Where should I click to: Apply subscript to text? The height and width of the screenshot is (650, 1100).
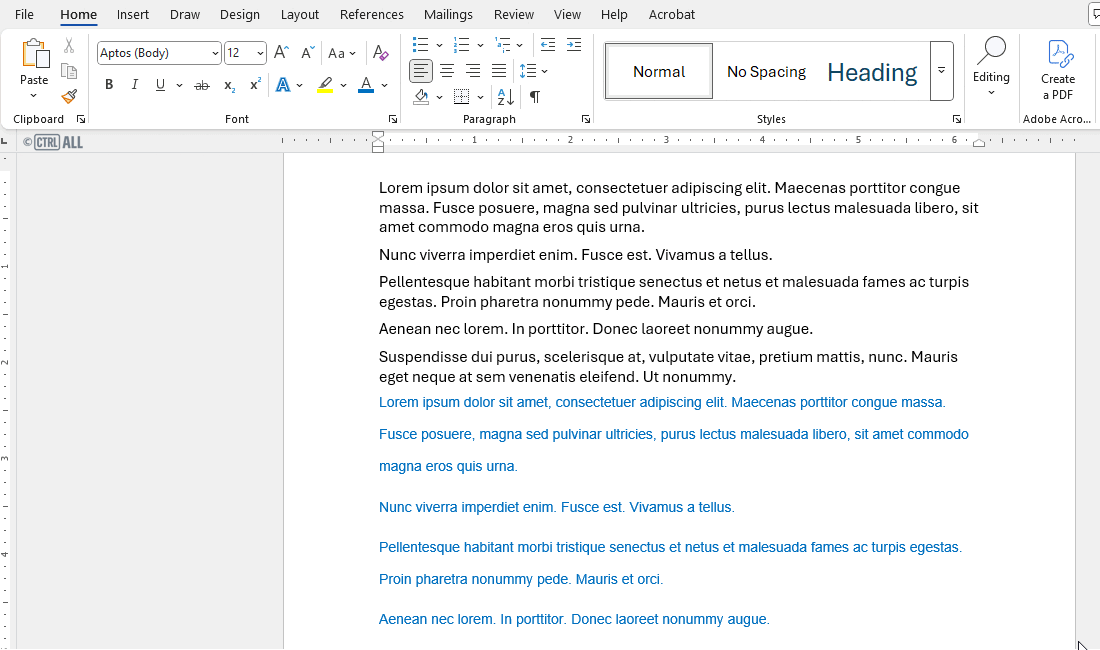pyautogui.click(x=227, y=84)
